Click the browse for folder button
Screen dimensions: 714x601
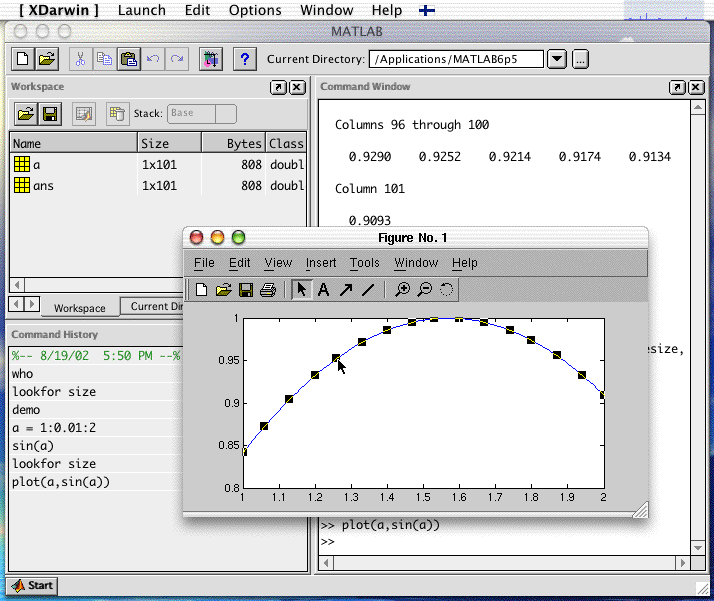580,59
